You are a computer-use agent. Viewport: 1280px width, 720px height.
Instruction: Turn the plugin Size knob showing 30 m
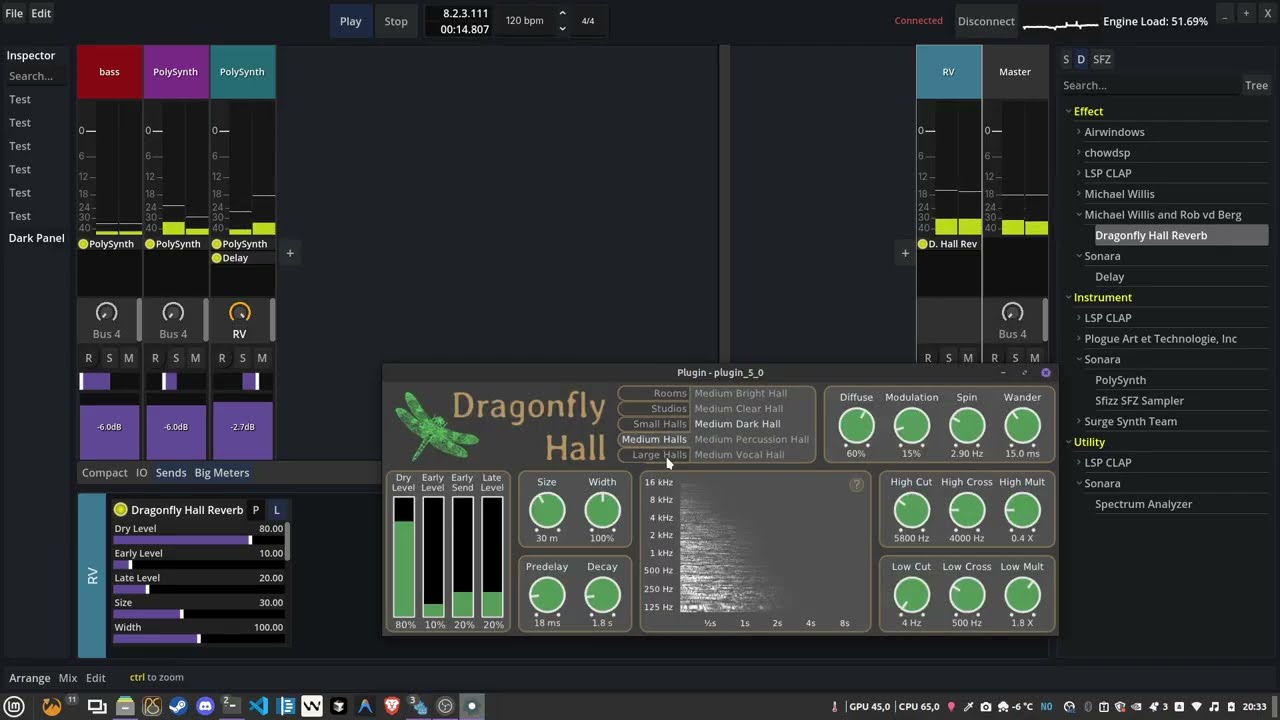pyautogui.click(x=547, y=511)
